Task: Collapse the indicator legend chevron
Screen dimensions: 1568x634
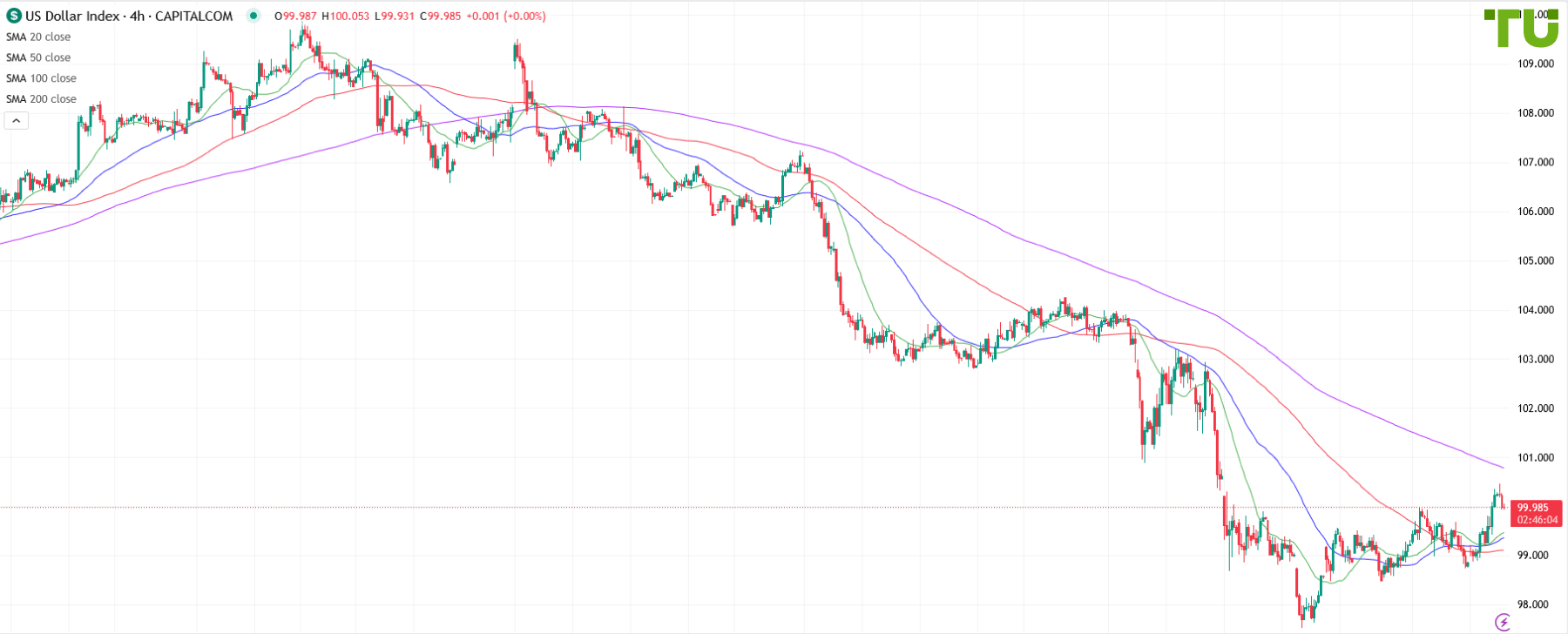Action: pos(16,121)
